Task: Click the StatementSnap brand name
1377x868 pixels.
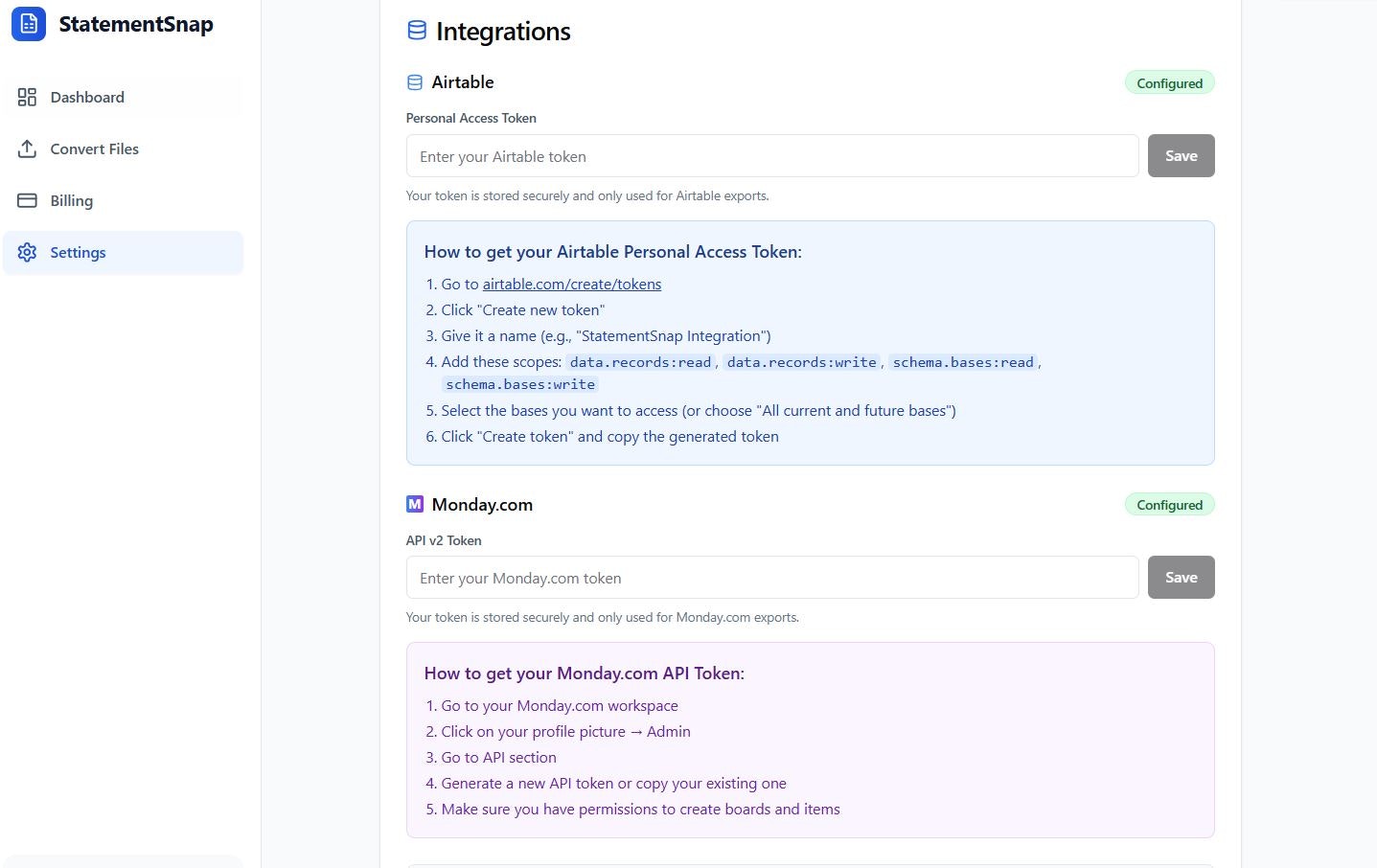Action: [136, 24]
